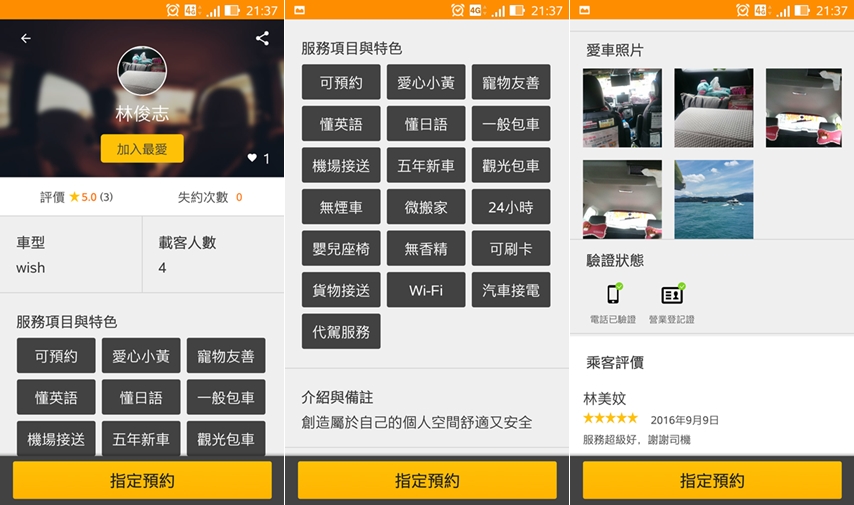Tap the five-star rating of 林美妏's review

click(610, 418)
